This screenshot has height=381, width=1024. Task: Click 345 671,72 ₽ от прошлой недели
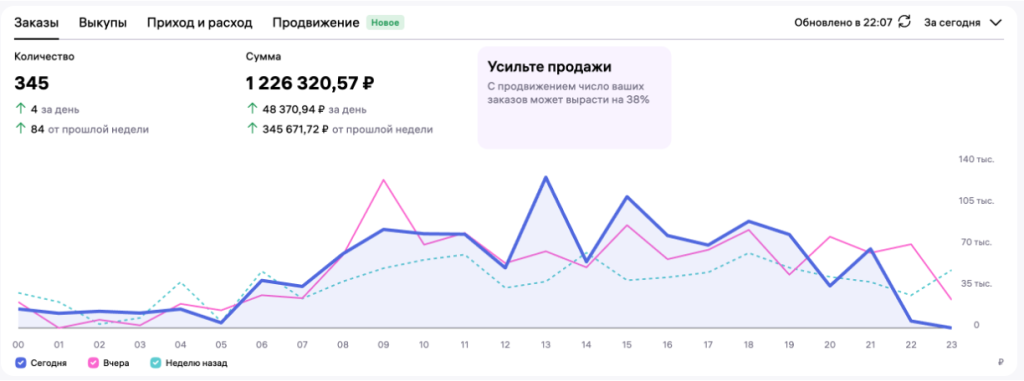(x=340, y=129)
